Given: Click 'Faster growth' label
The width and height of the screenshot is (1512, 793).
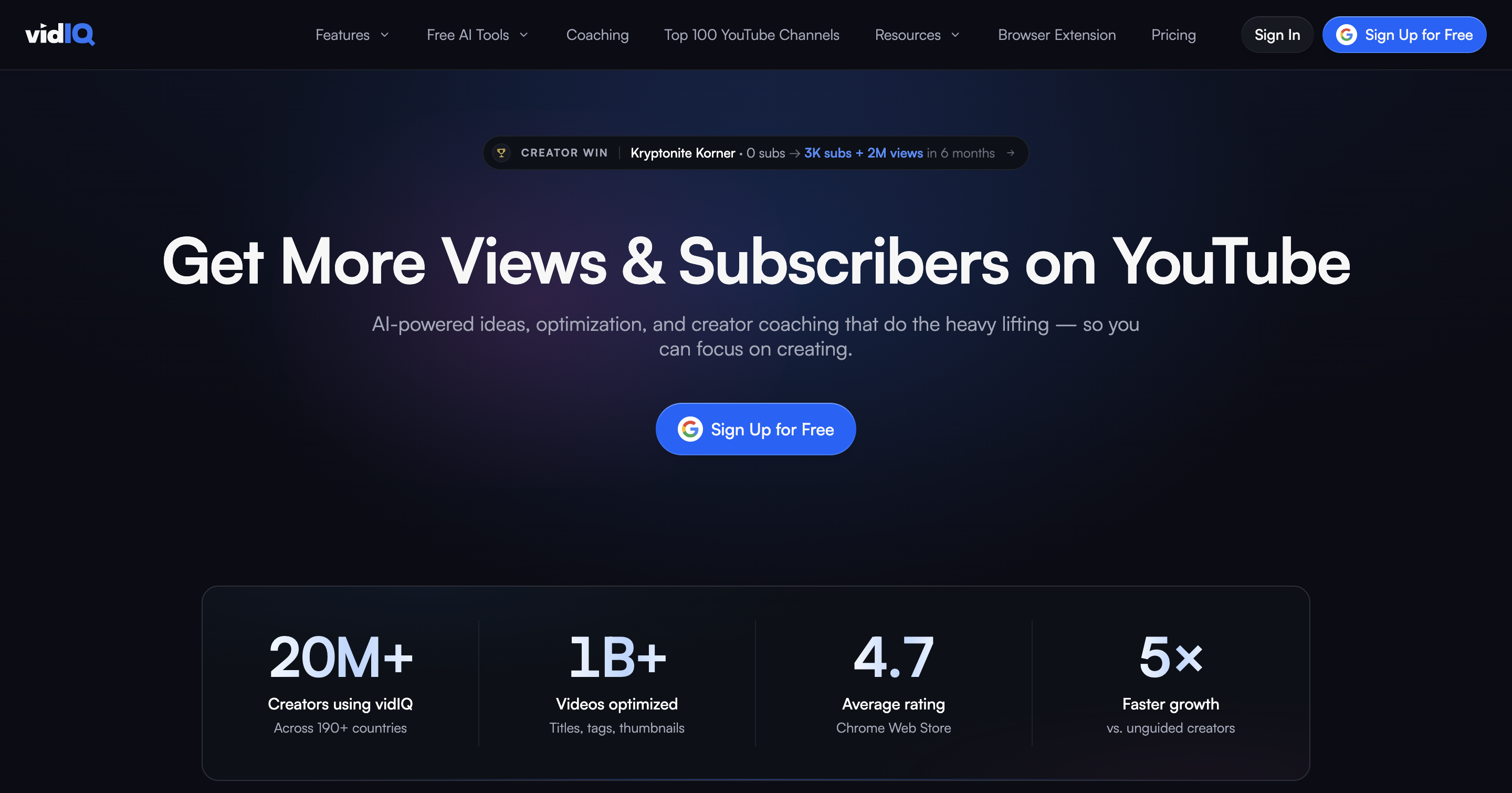Looking at the screenshot, I should [x=1170, y=704].
